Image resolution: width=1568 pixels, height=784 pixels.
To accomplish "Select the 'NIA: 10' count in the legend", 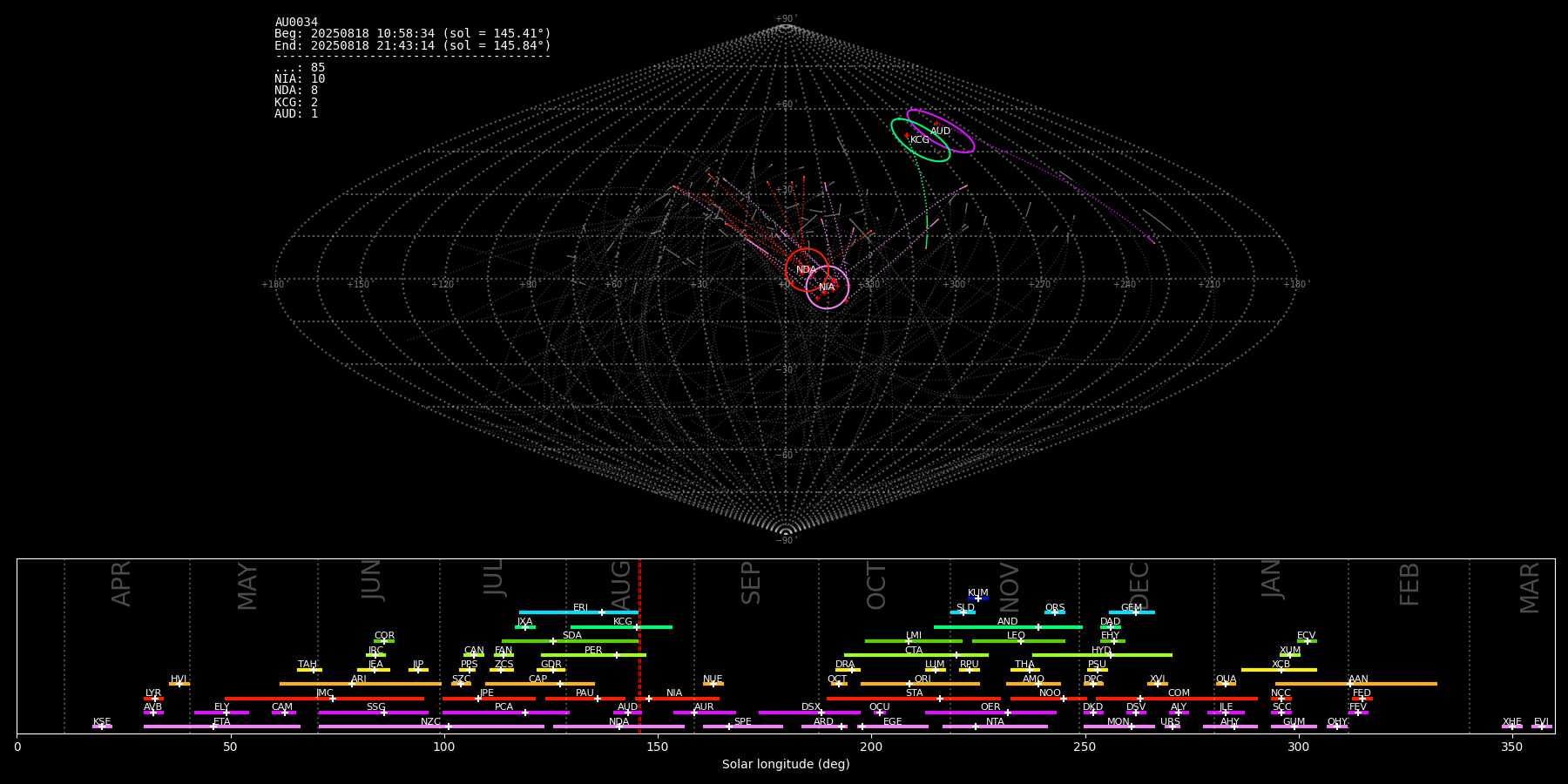I will (x=300, y=79).
